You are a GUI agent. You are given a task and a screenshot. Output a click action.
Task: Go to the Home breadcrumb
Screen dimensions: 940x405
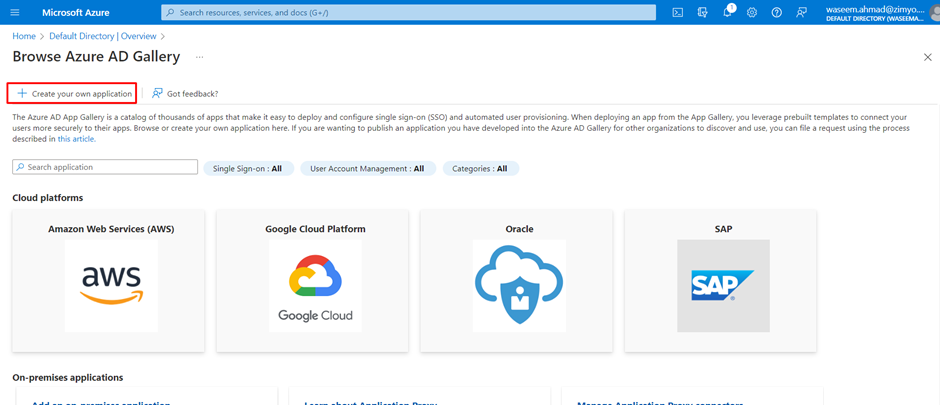24,36
